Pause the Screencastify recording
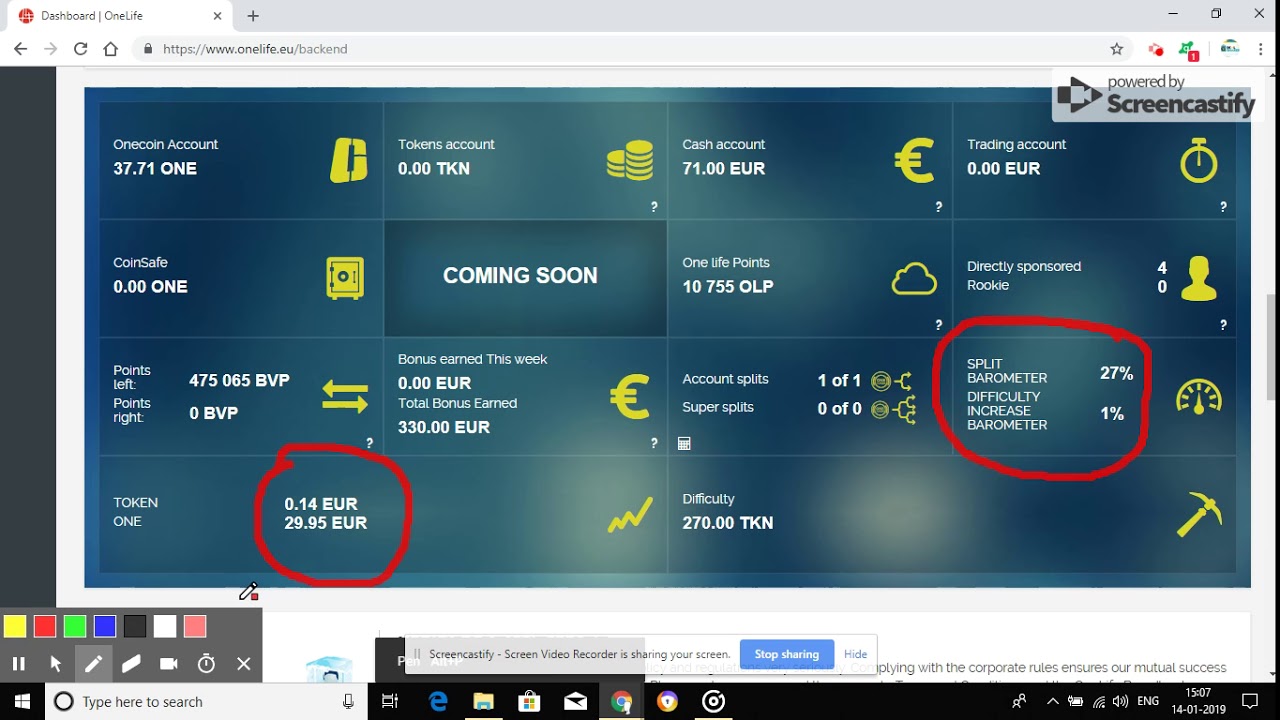 [x=18, y=664]
